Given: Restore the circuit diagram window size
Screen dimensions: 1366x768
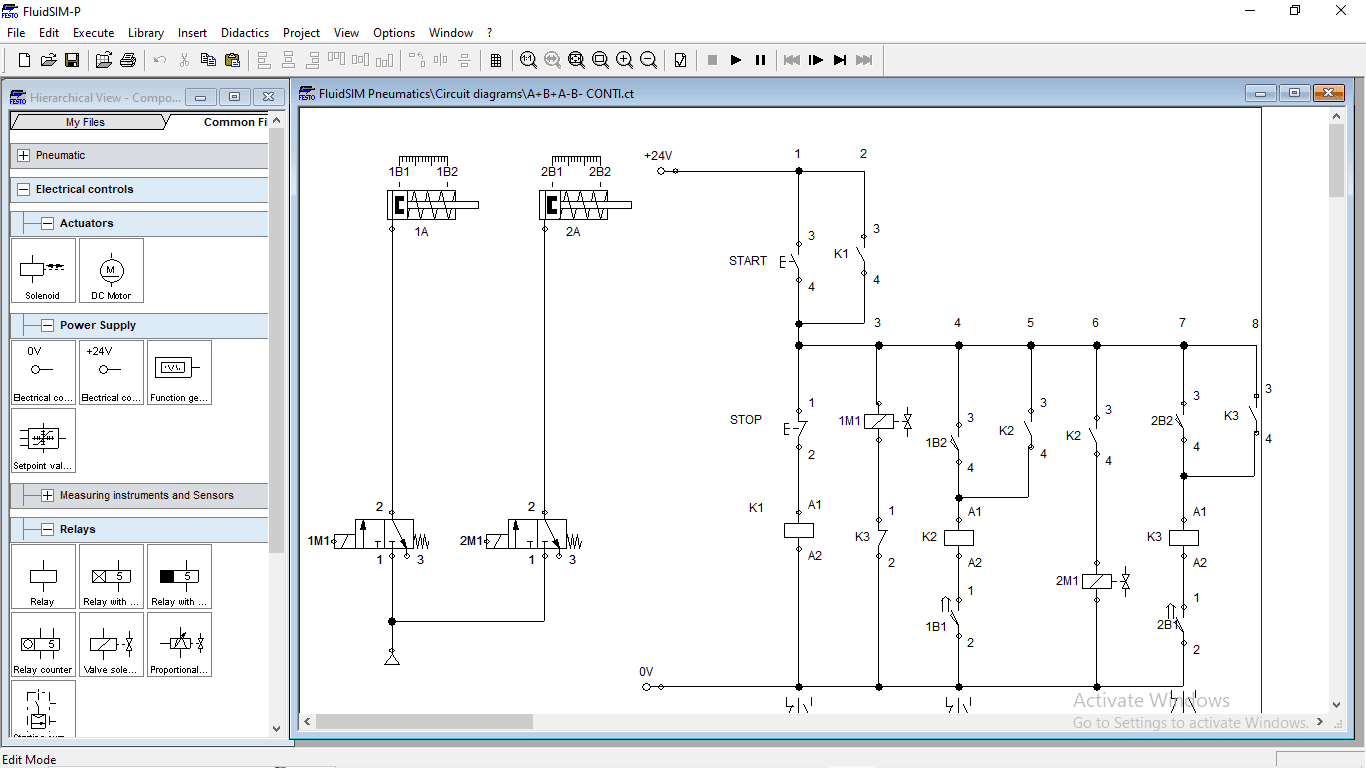Looking at the screenshot, I should pos(1294,93).
